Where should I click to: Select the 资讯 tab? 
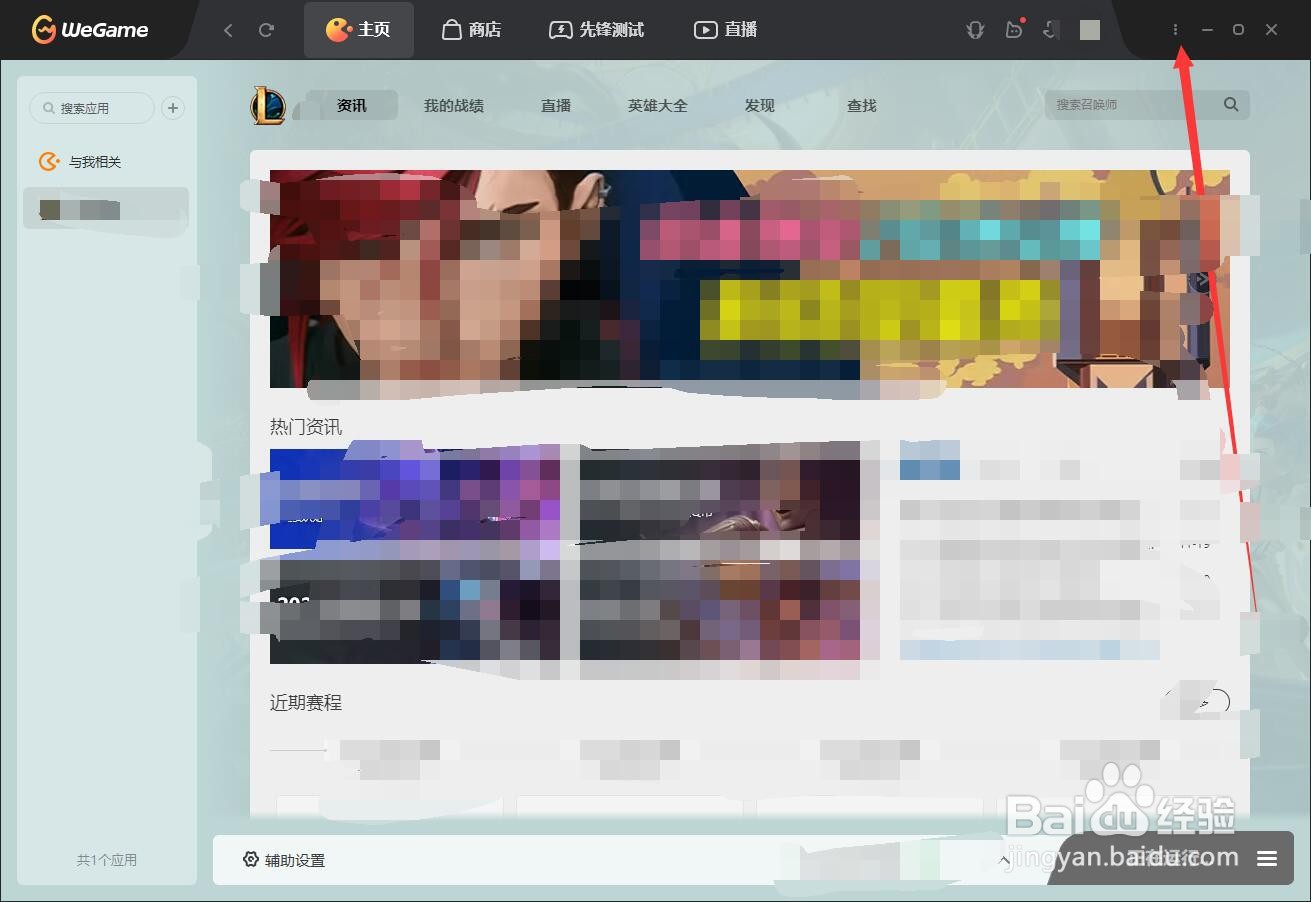point(352,105)
